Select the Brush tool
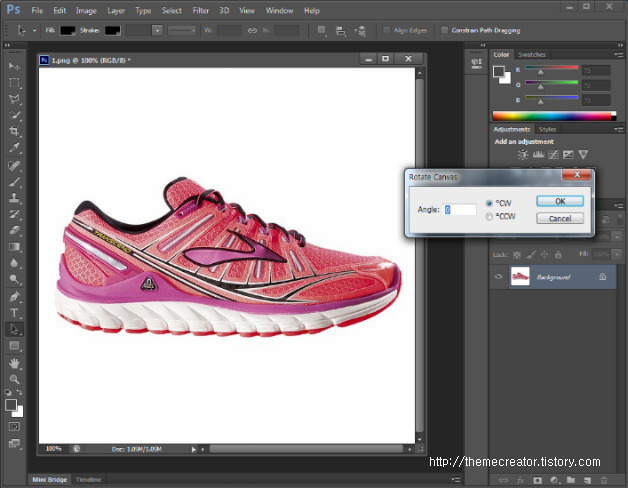Image resolution: width=628 pixels, height=488 pixels. click(14, 181)
